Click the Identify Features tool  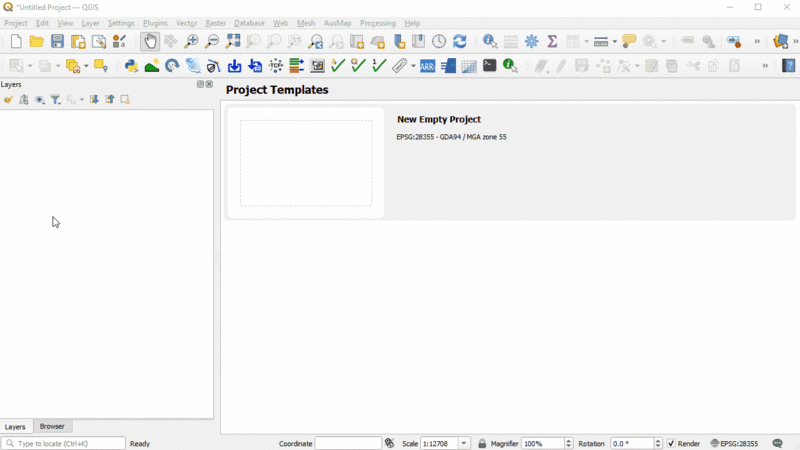[x=490, y=42]
